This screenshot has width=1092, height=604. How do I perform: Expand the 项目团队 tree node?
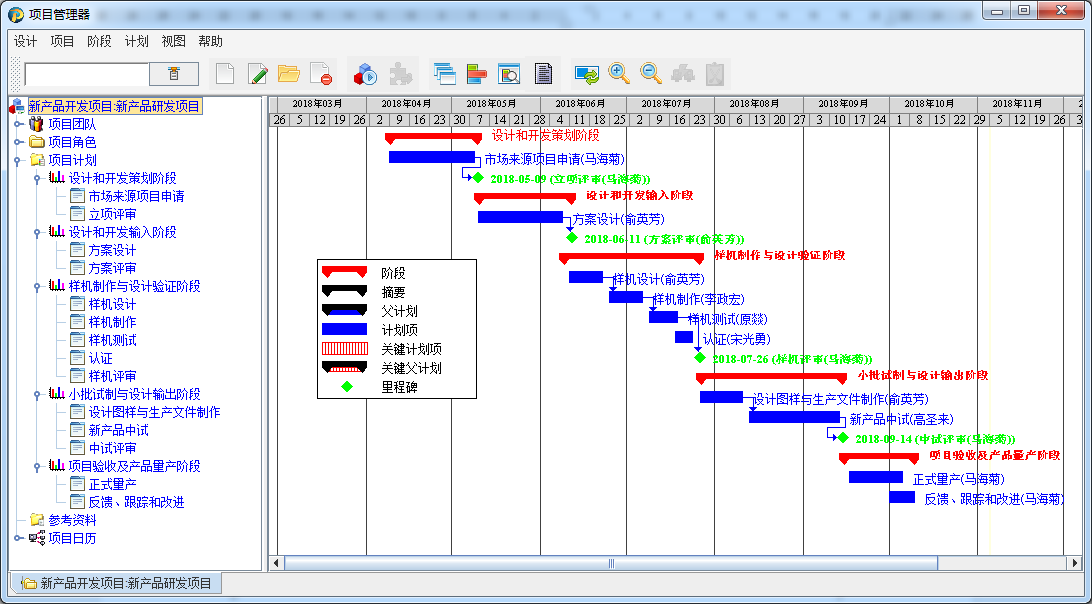[x=19, y=124]
